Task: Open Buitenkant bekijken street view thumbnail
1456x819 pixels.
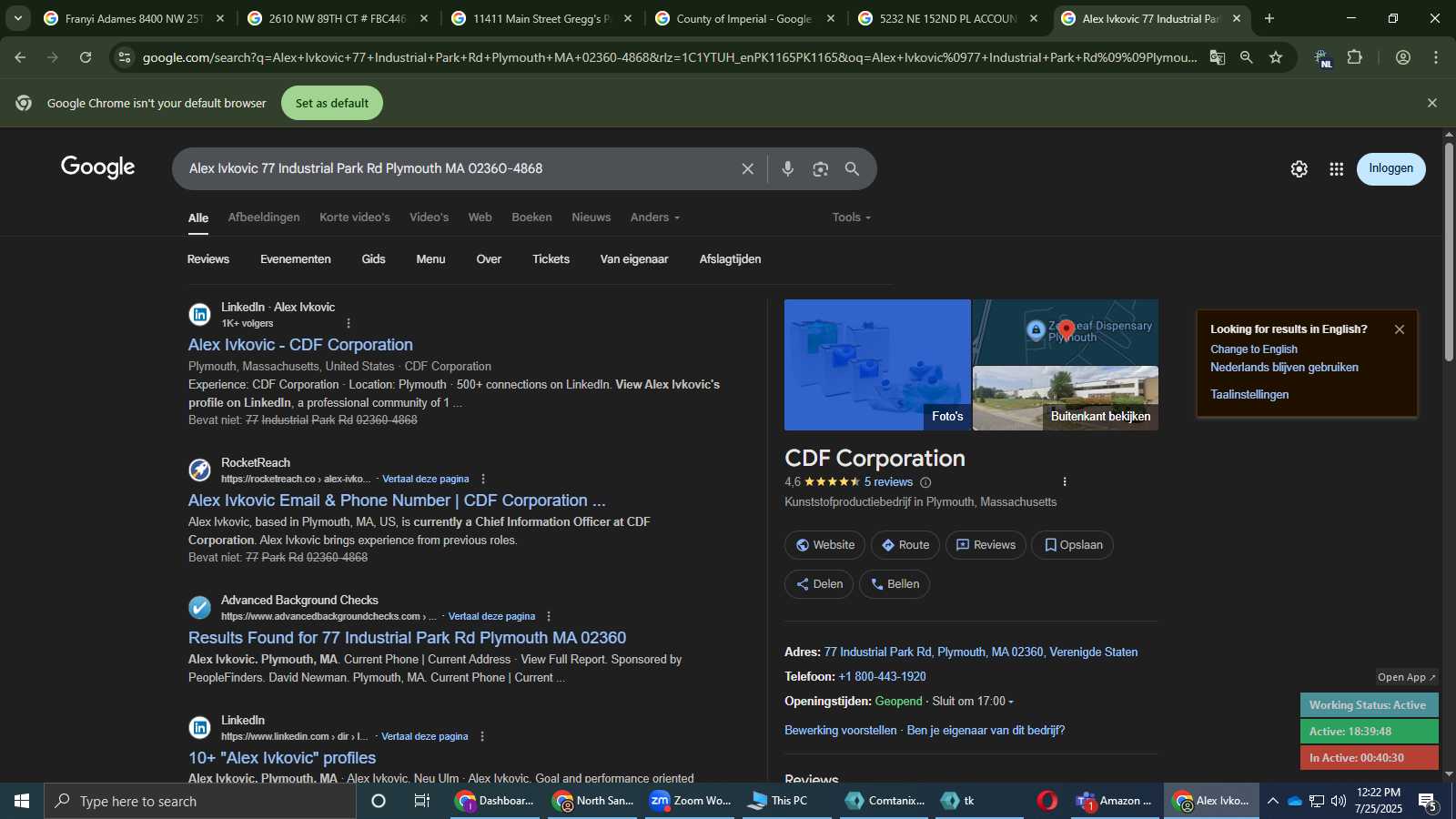Action: pyautogui.click(x=1066, y=399)
